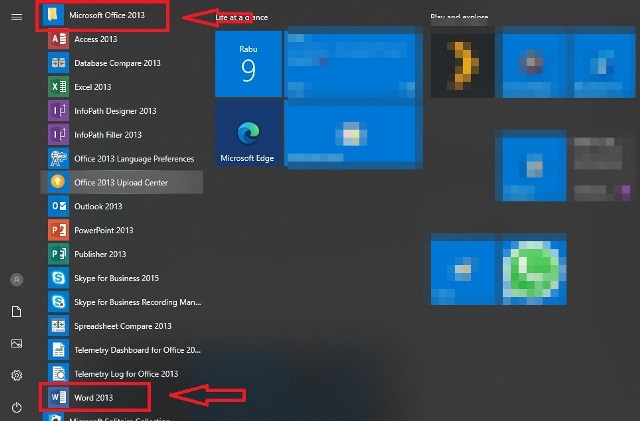Select the 'PowerPoint 2013' label
Image resolution: width=640 pixels, height=421 pixels.
click(x=104, y=230)
